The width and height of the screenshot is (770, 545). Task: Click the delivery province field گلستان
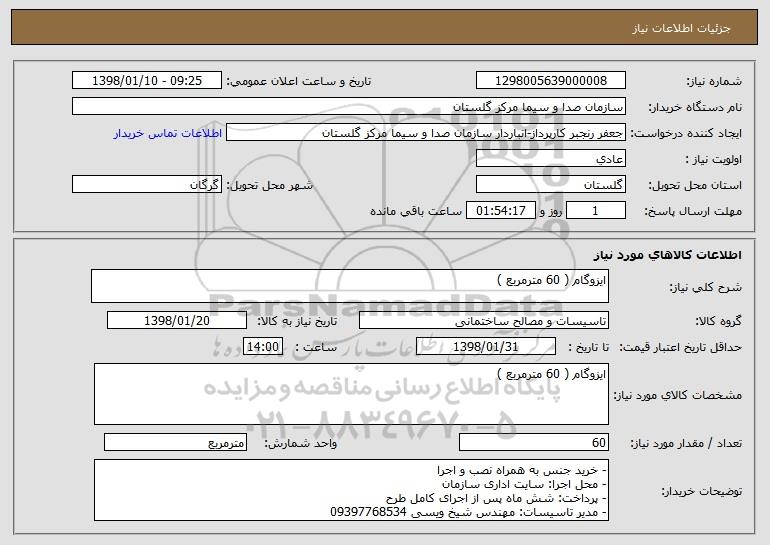tap(550, 185)
